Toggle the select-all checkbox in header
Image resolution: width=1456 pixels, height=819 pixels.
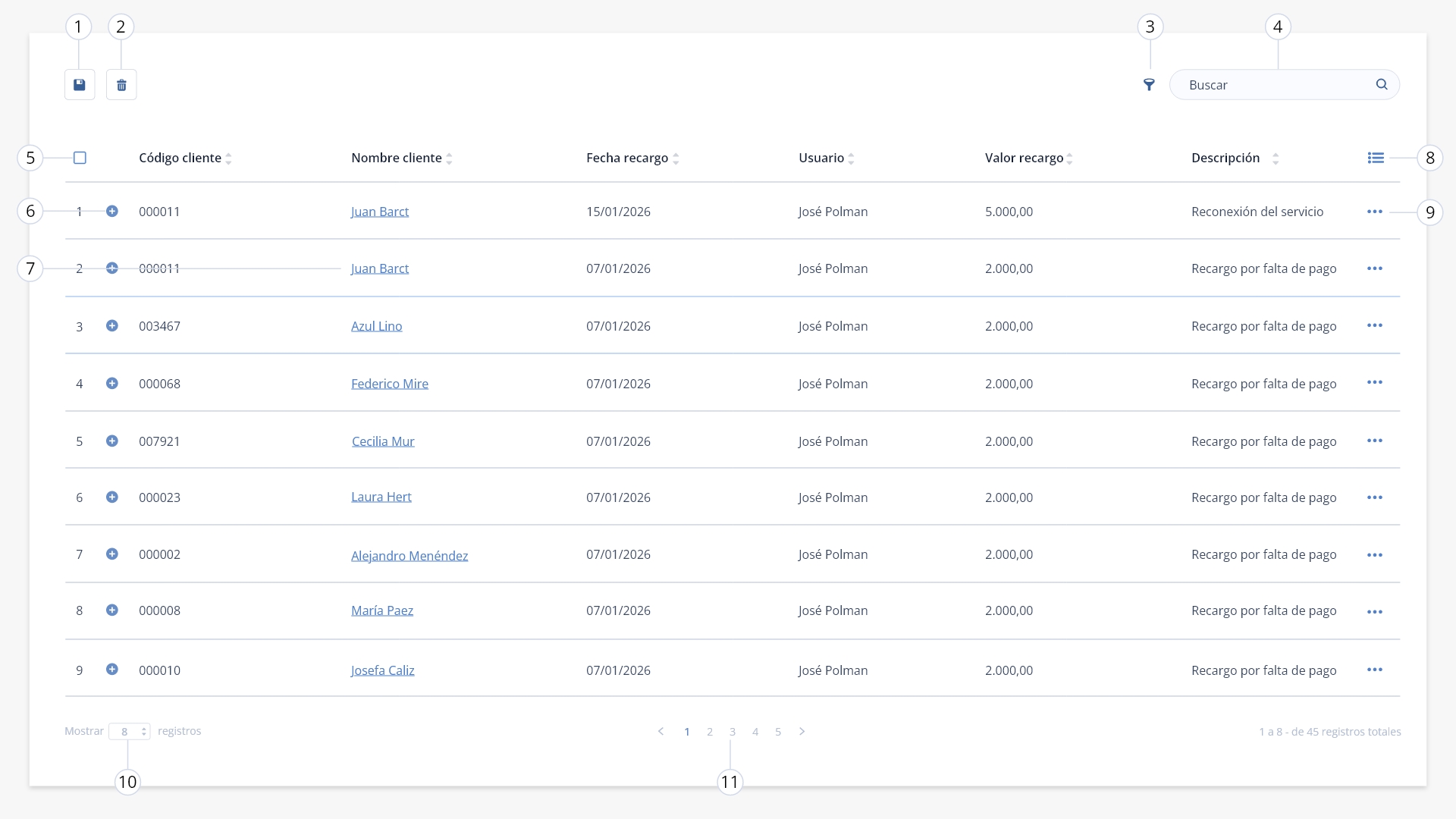[80, 158]
